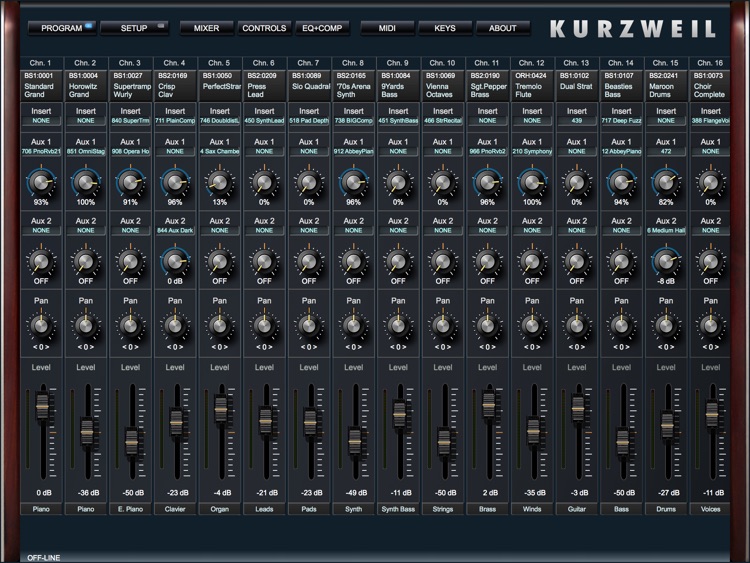Click the Chn. 9 Synth Bass label
750x563 pixels.
tap(398, 509)
